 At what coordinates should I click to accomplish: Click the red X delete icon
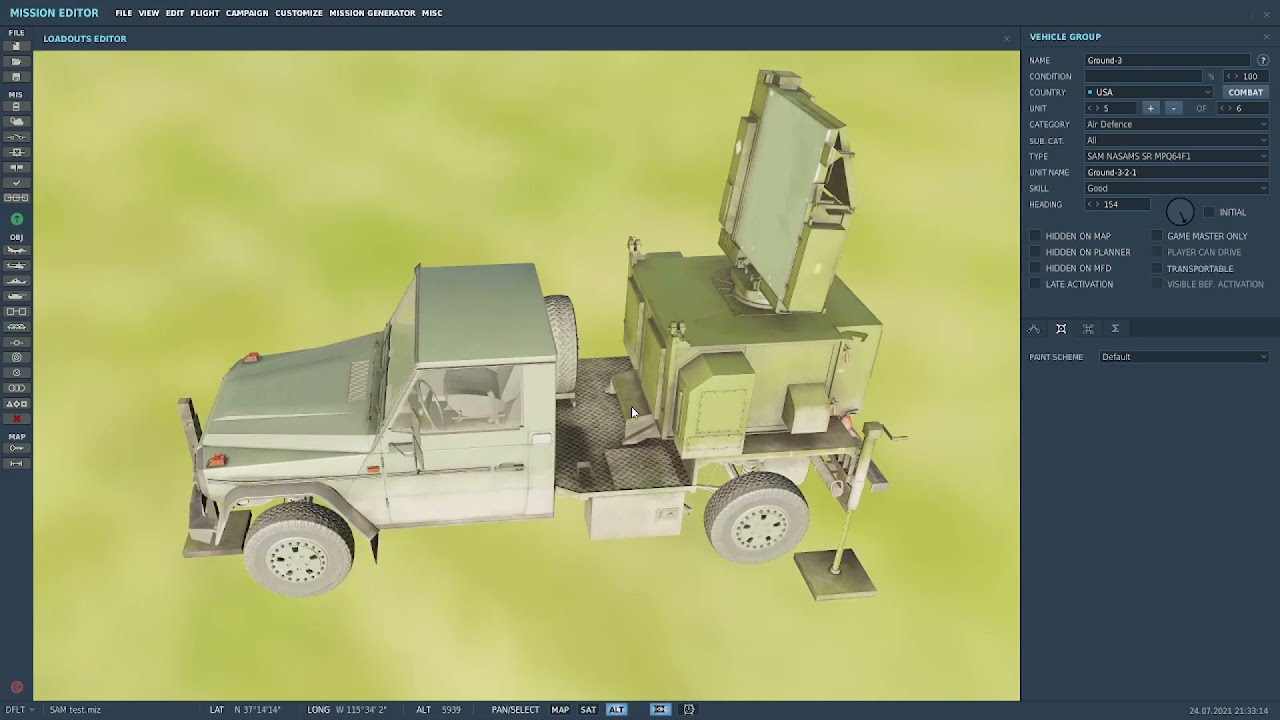pos(16,419)
